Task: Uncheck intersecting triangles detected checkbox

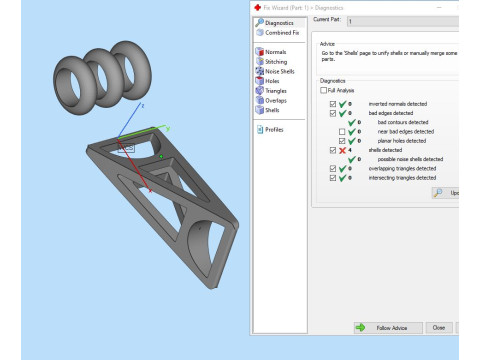Action: point(333,178)
